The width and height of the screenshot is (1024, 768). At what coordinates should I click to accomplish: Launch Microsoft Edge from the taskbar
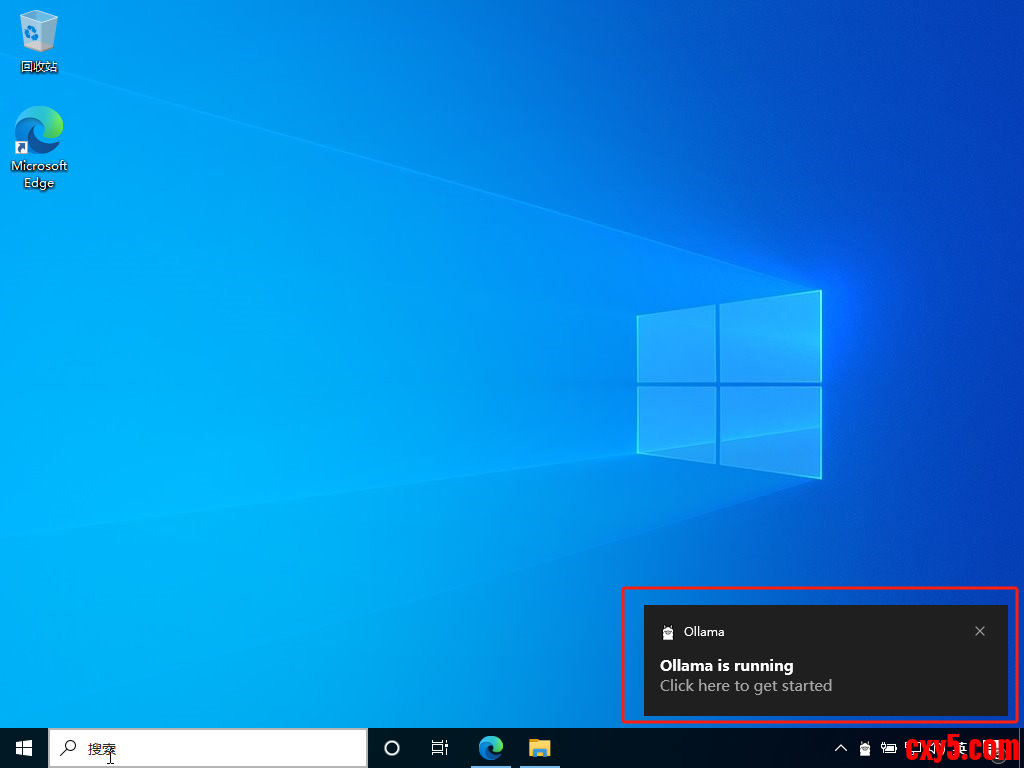pyautogui.click(x=490, y=748)
